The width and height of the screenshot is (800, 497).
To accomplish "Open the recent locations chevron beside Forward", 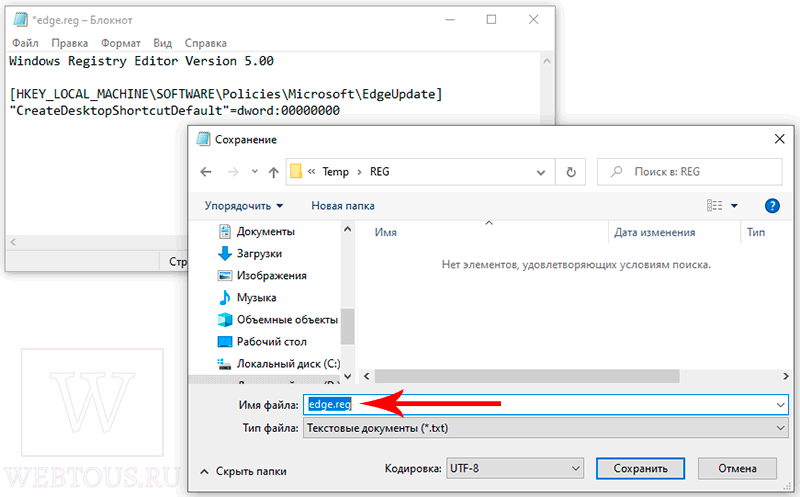I will 255,171.
